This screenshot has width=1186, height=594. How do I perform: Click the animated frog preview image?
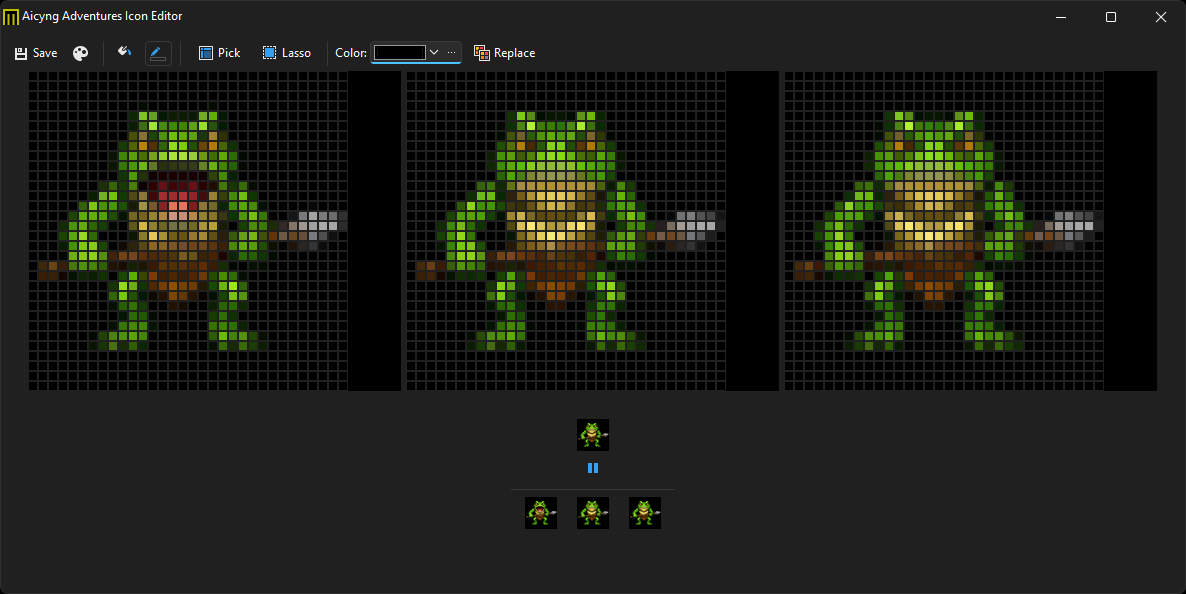click(x=593, y=435)
